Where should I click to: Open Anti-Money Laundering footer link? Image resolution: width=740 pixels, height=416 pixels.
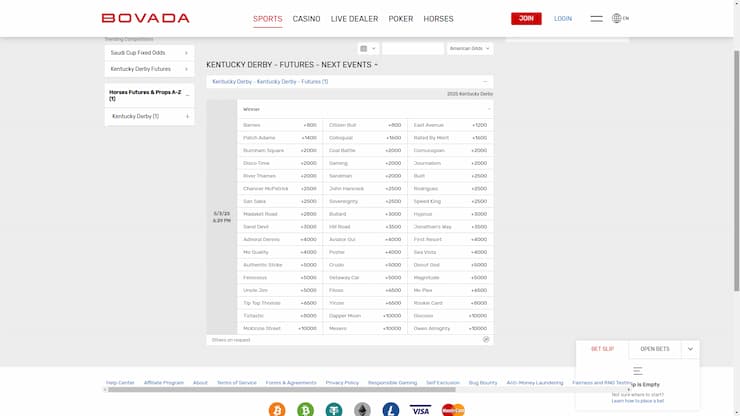[x=535, y=382]
